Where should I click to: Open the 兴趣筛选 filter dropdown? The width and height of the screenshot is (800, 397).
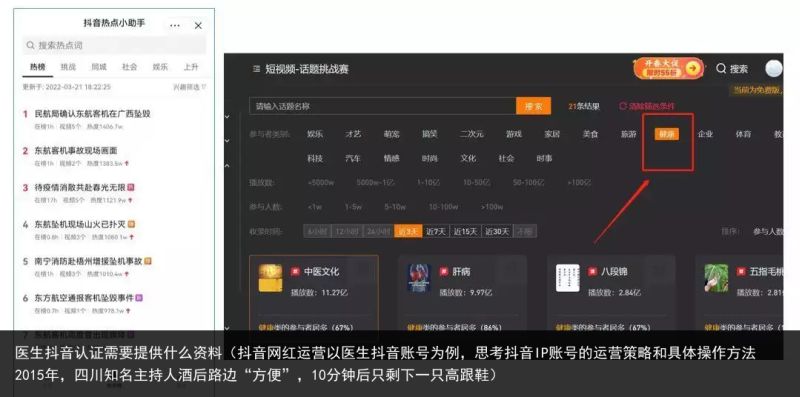coord(190,87)
